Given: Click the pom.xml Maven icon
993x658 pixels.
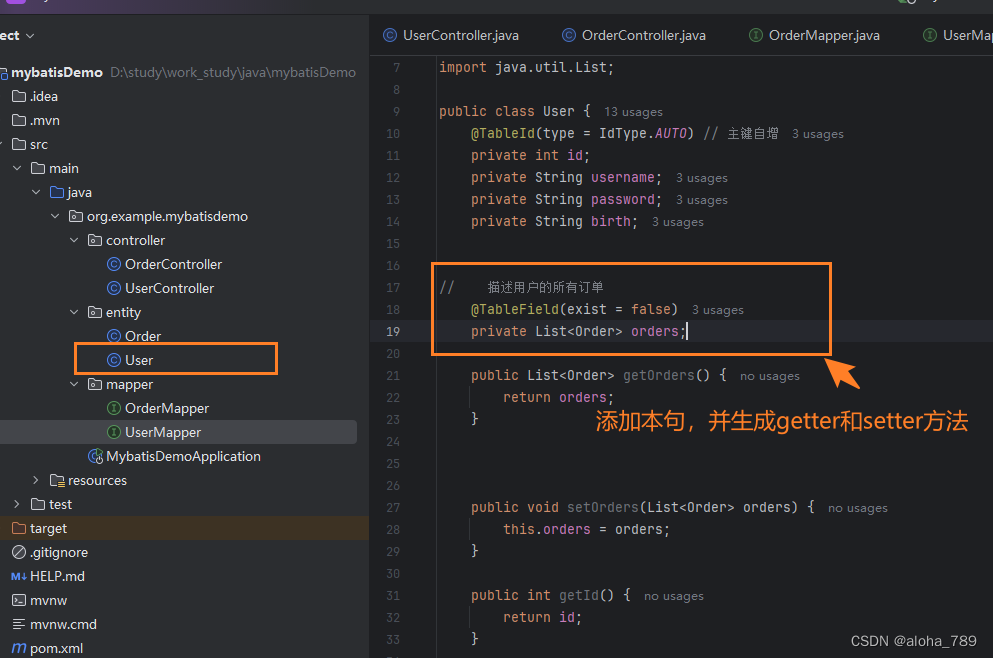Looking at the screenshot, I should click(19, 649).
